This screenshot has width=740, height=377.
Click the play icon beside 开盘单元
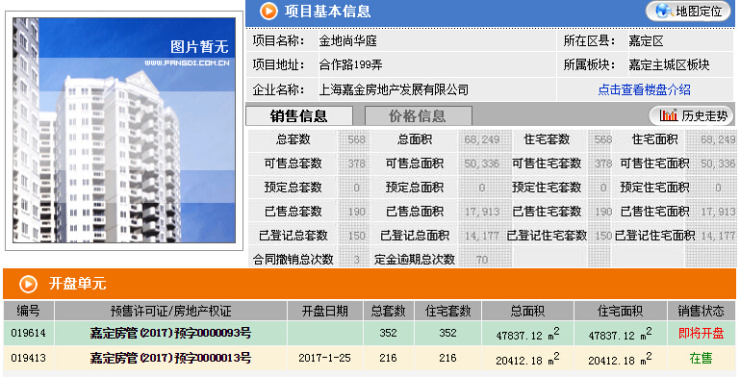tap(28, 284)
